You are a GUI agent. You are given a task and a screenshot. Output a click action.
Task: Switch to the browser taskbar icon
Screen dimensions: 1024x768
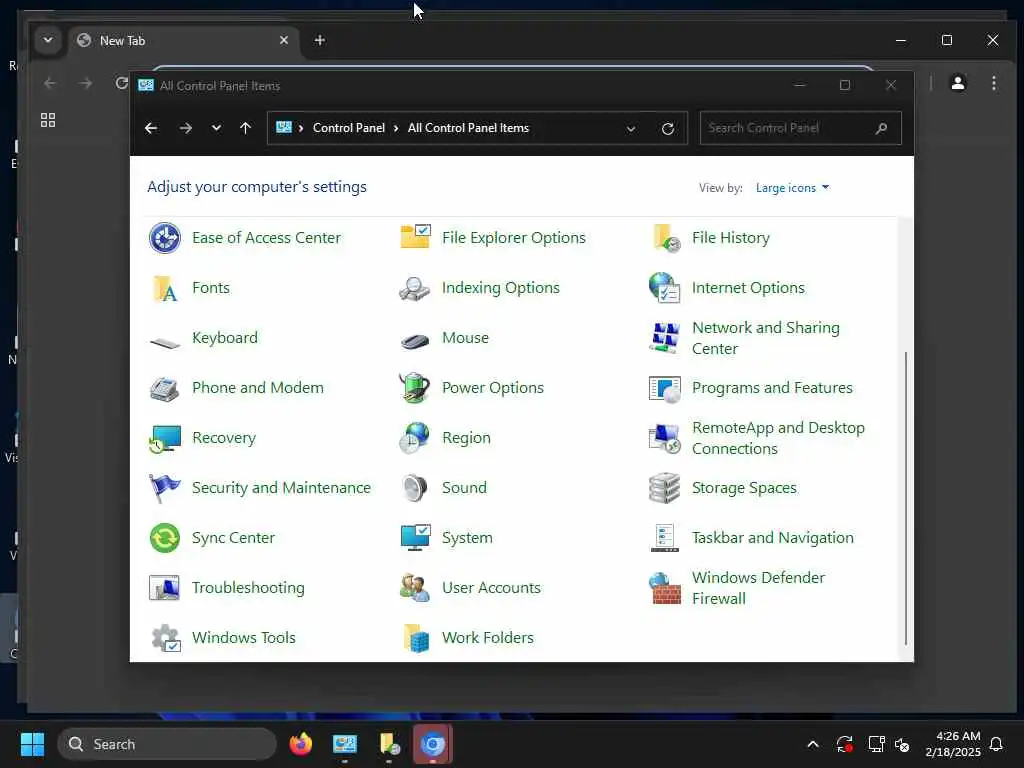coord(432,744)
